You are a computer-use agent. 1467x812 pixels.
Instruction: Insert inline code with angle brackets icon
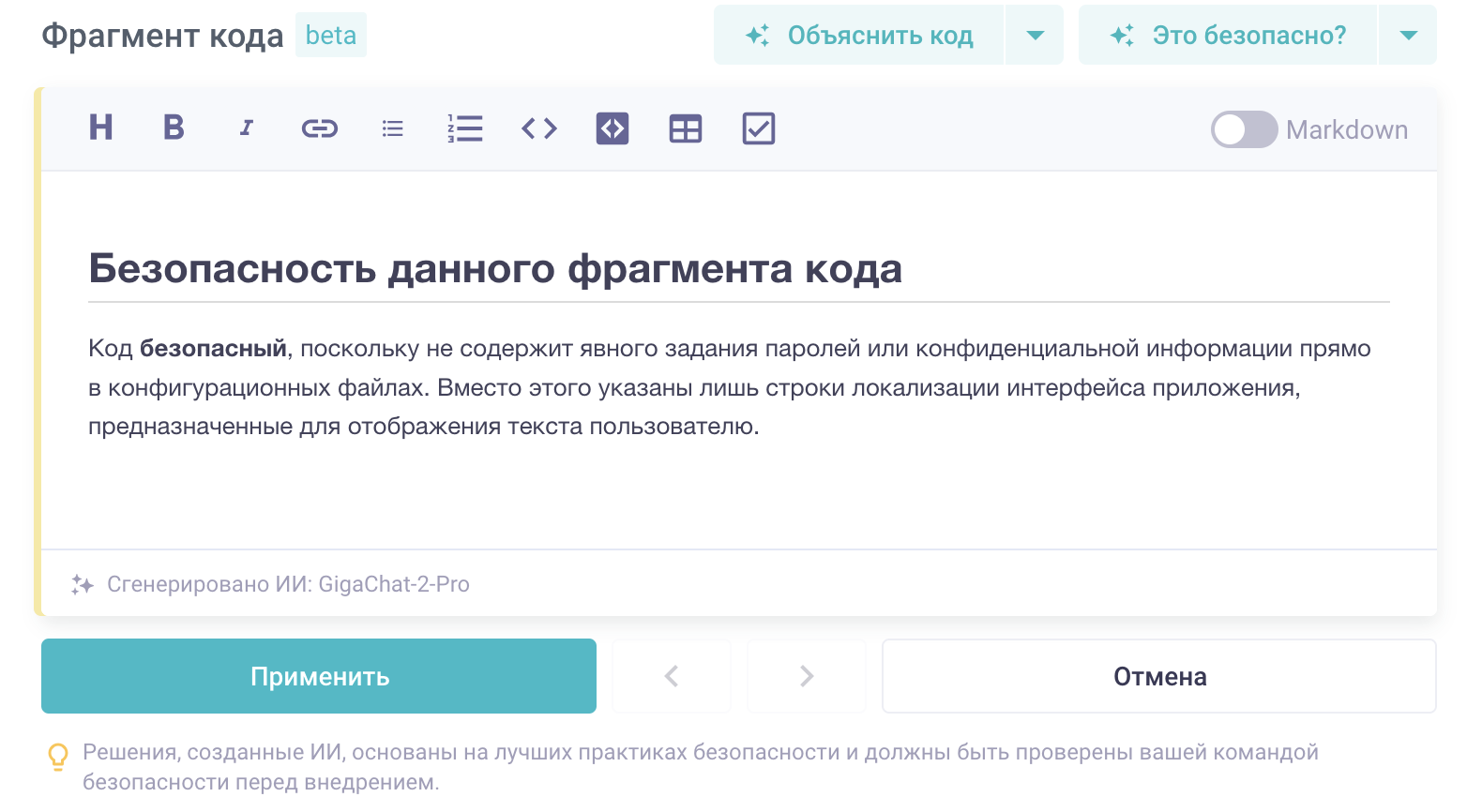point(539,128)
